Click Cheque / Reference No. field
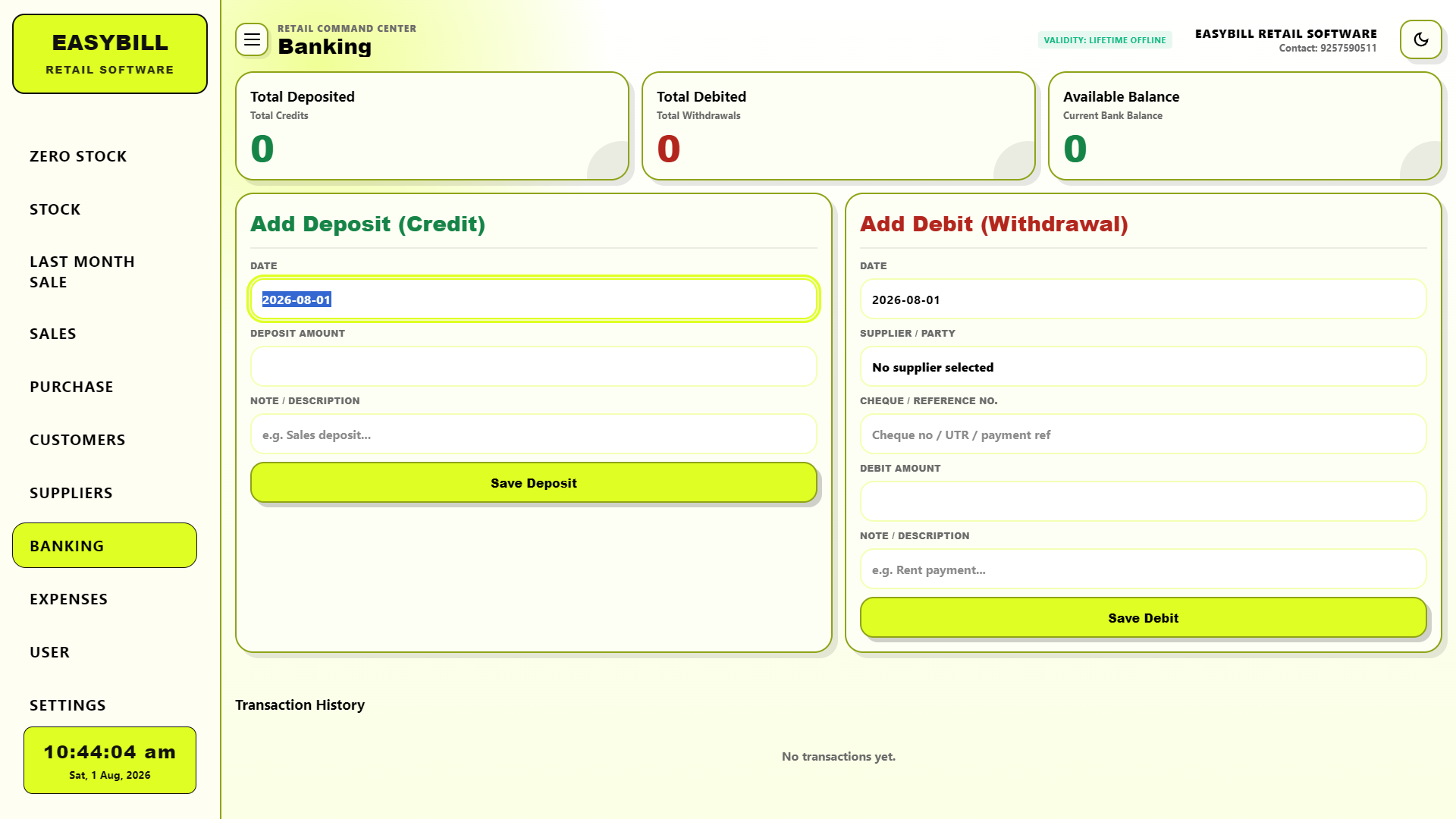The height and width of the screenshot is (819, 1456). 1144,434
